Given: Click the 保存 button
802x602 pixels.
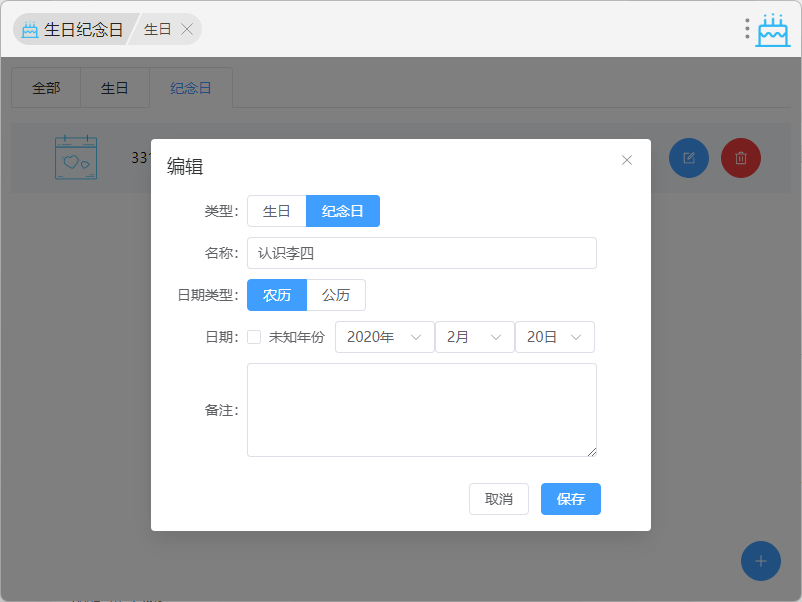Looking at the screenshot, I should tap(571, 499).
